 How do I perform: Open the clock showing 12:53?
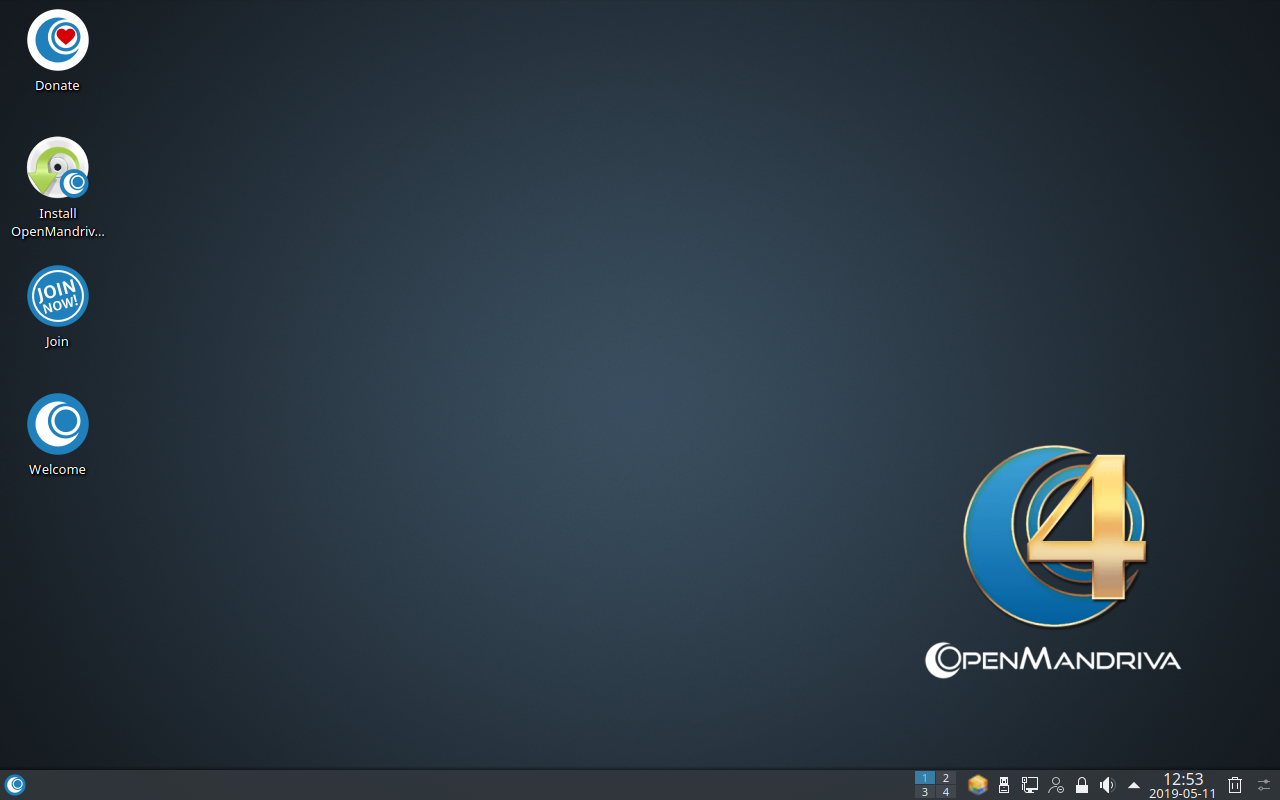click(x=1183, y=779)
